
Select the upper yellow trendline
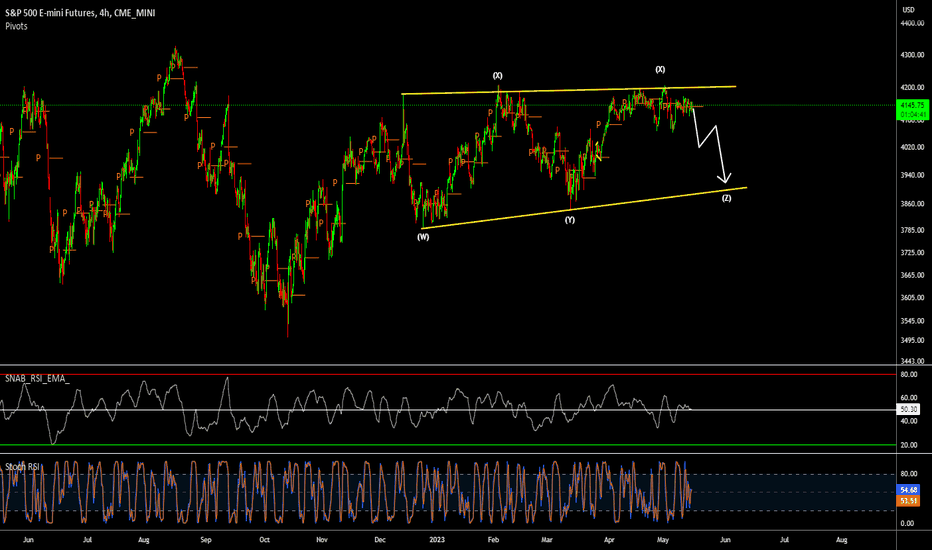569,90
